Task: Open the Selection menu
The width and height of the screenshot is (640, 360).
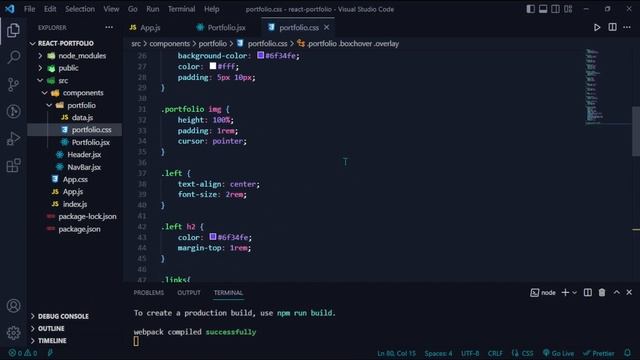Action: (x=80, y=9)
